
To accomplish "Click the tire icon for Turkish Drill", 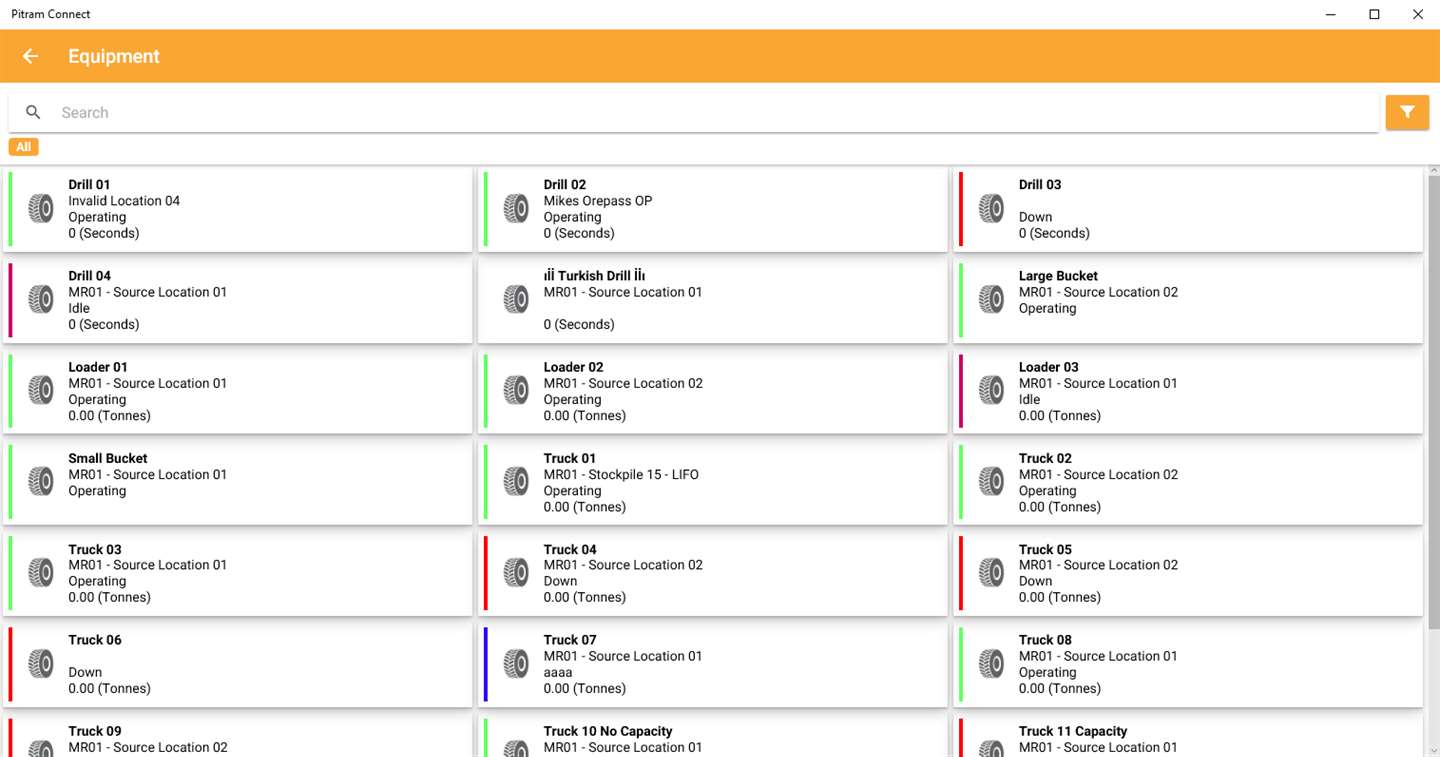I will [x=516, y=299].
